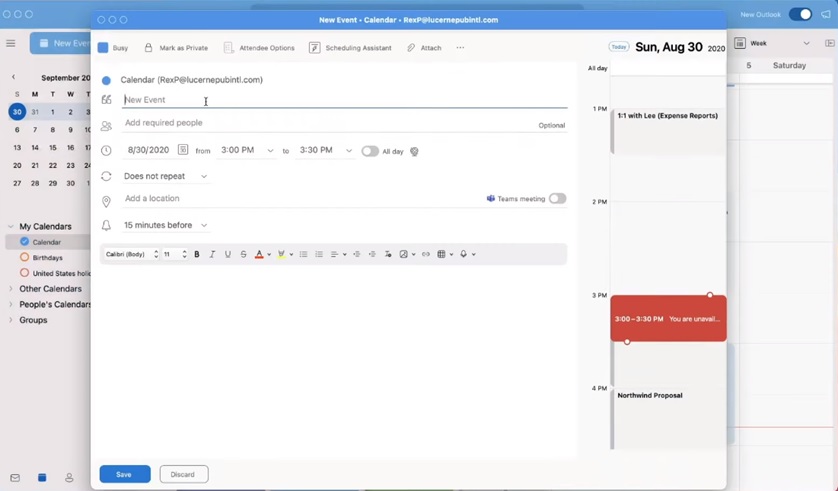Insert a bulleted list
The width and height of the screenshot is (838, 491).
(x=303, y=254)
